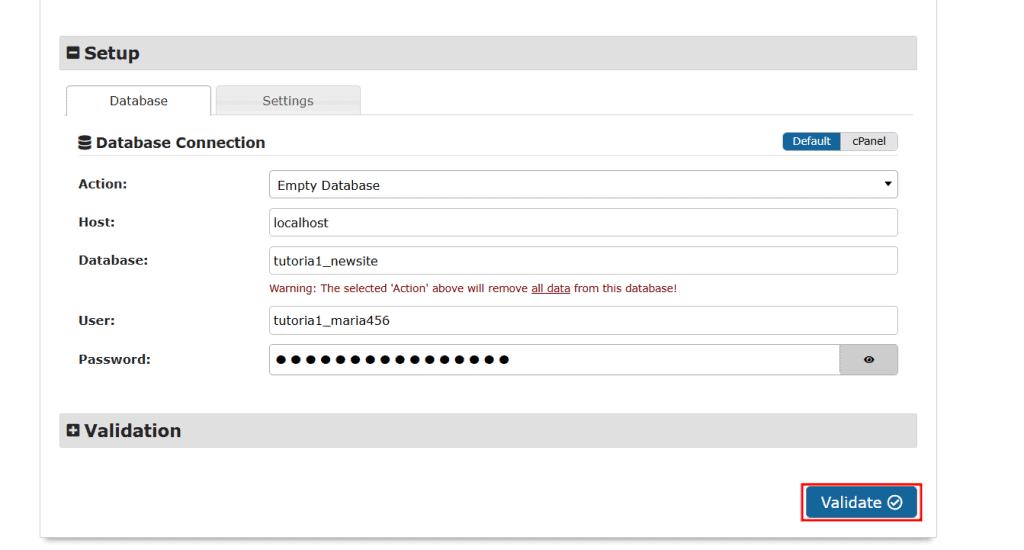This screenshot has width=1024, height=550.
Task: Click the Host field containing localhost
Action: coord(583,223)
